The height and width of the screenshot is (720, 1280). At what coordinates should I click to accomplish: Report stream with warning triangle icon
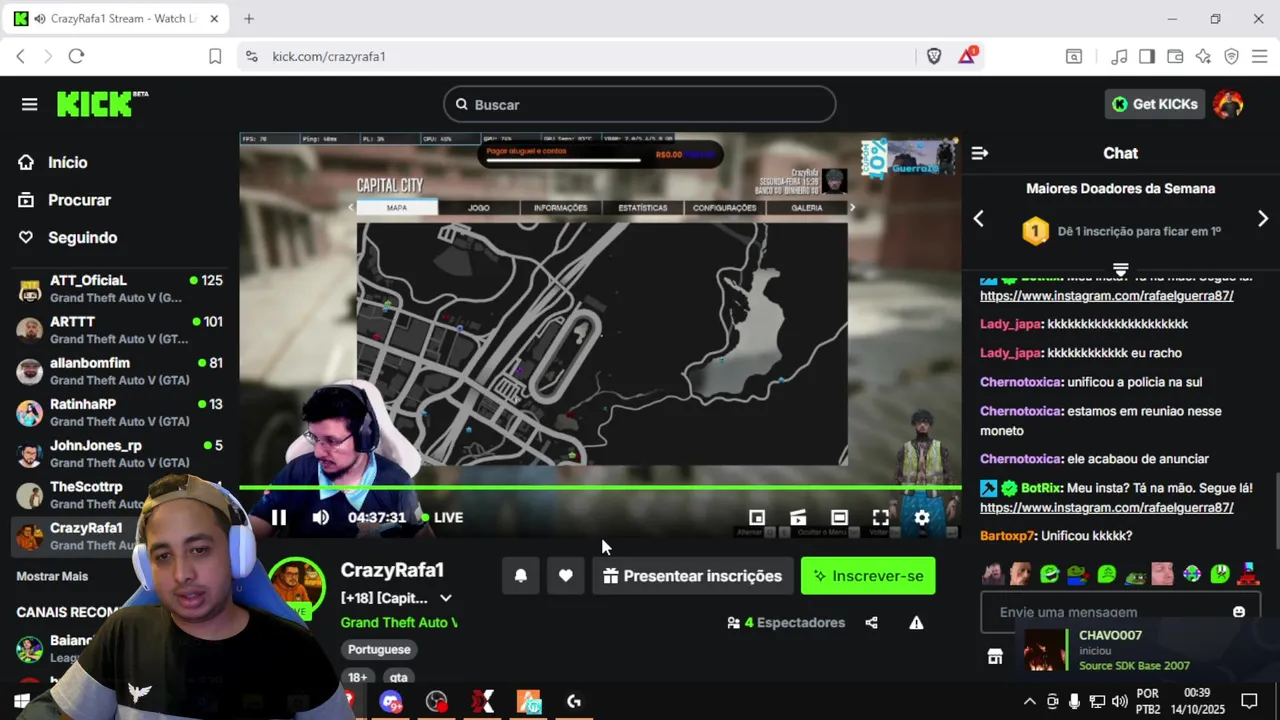pyautogui.click(x=916, y=622)
